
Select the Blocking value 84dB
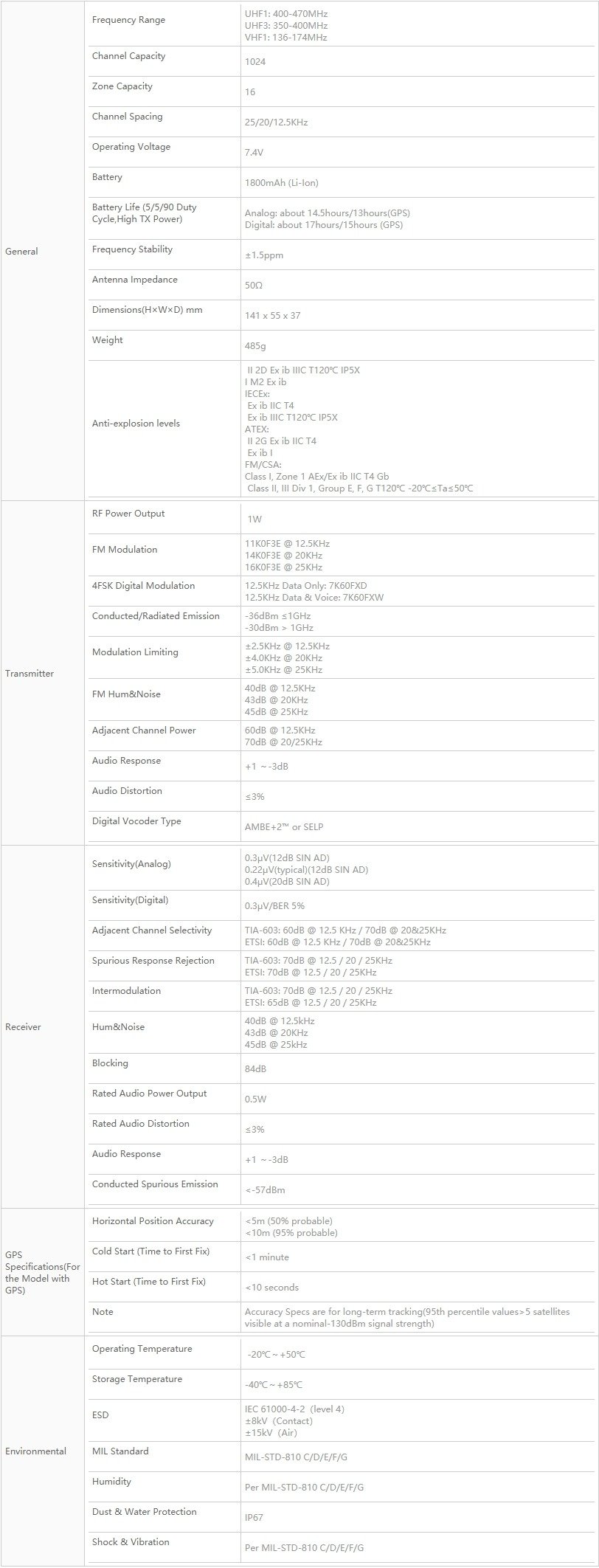[x=255, y=1069]
